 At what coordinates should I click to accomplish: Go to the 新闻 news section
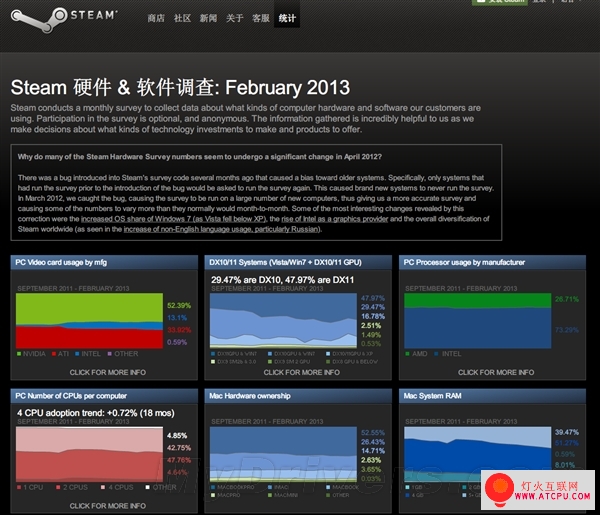208,18
